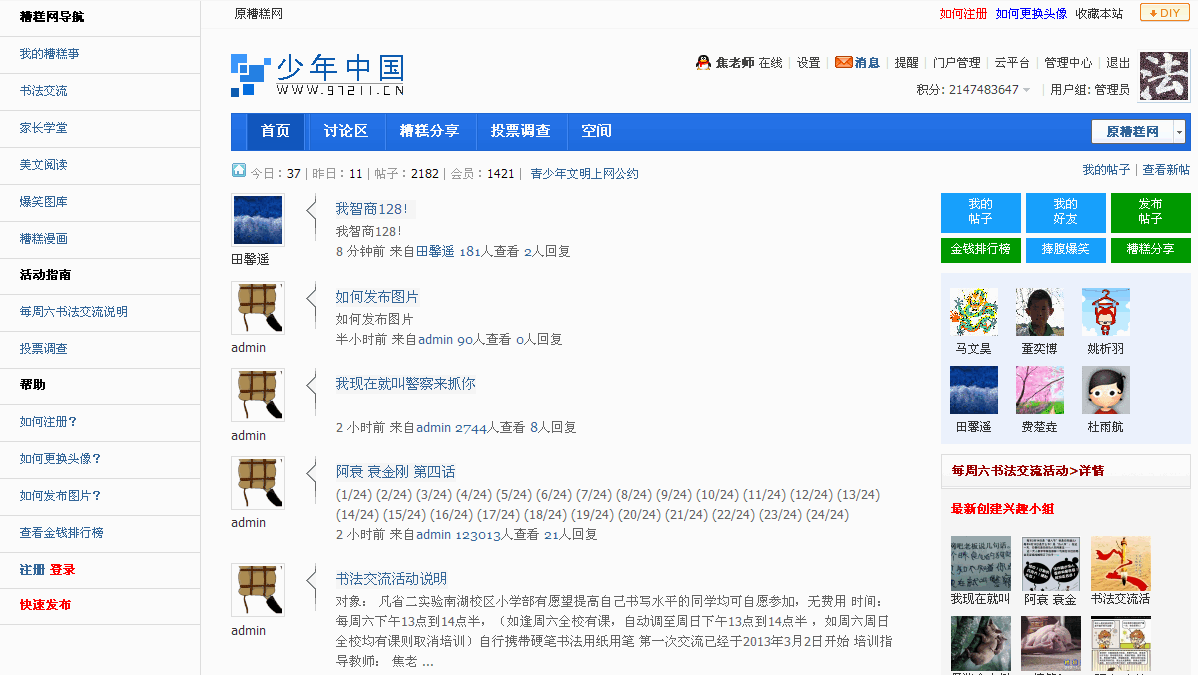
Task: Open post title 如何发布图片
Action: [377, 297]
